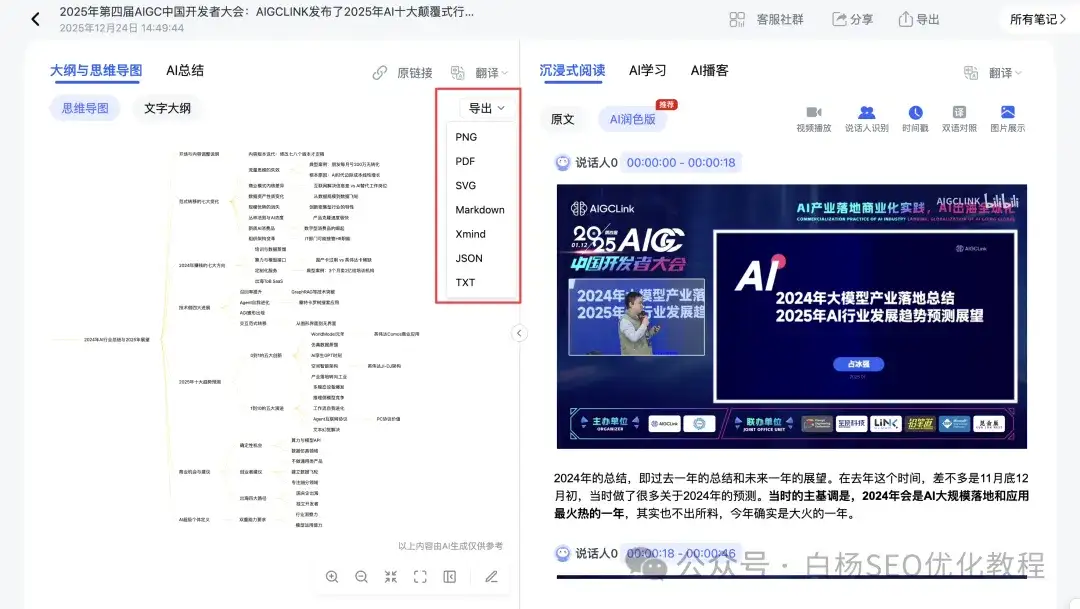Switch to 大纲与思维导图 tab

pyautogui.click(x=96, y=70)
